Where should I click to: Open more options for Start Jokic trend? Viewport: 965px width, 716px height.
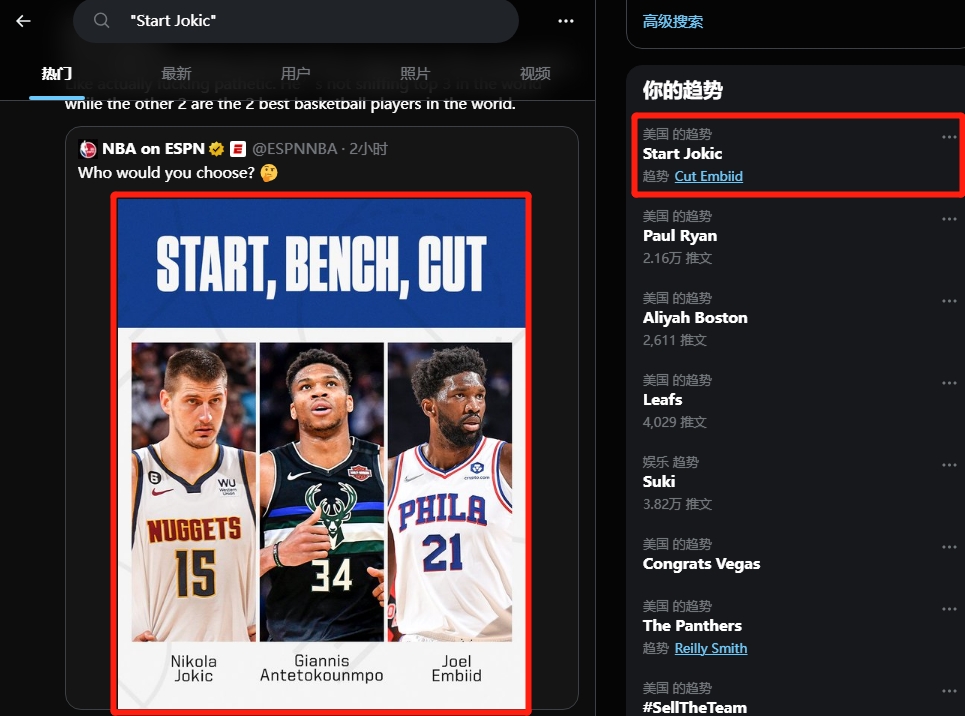948,137
